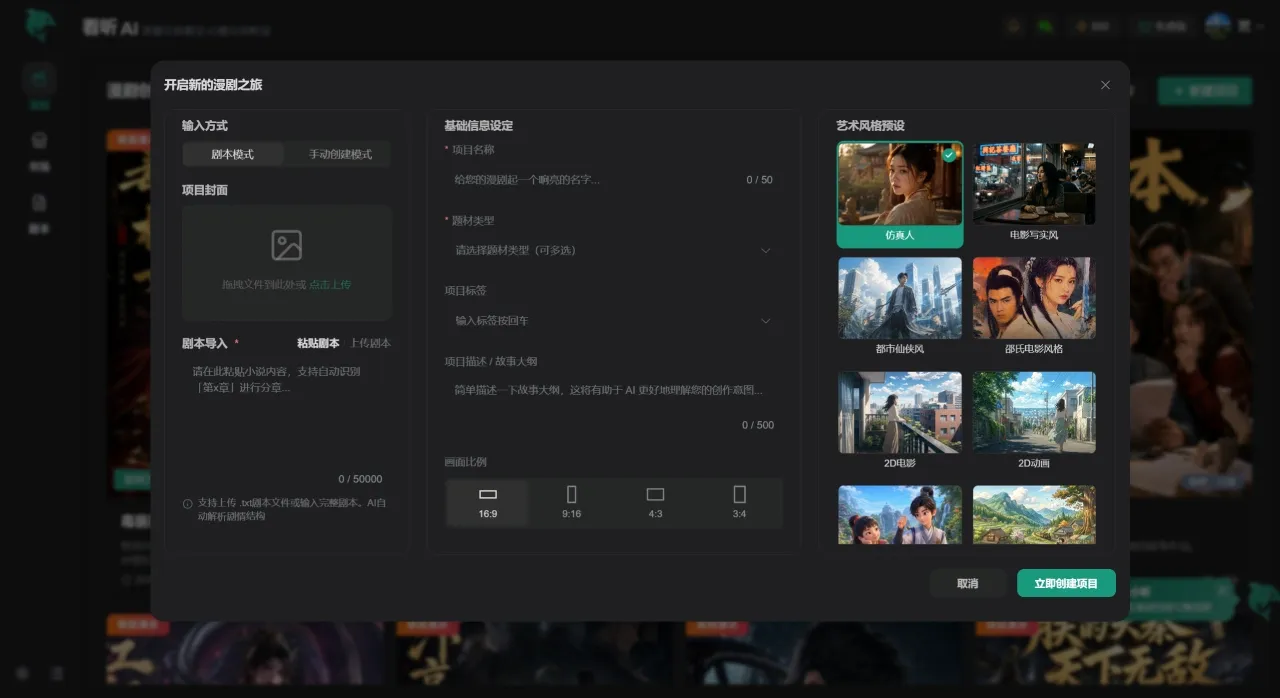Click the dolphin logo in background page
The height and width of the screenshot is (698, 1280).
(x=40, y=26)
